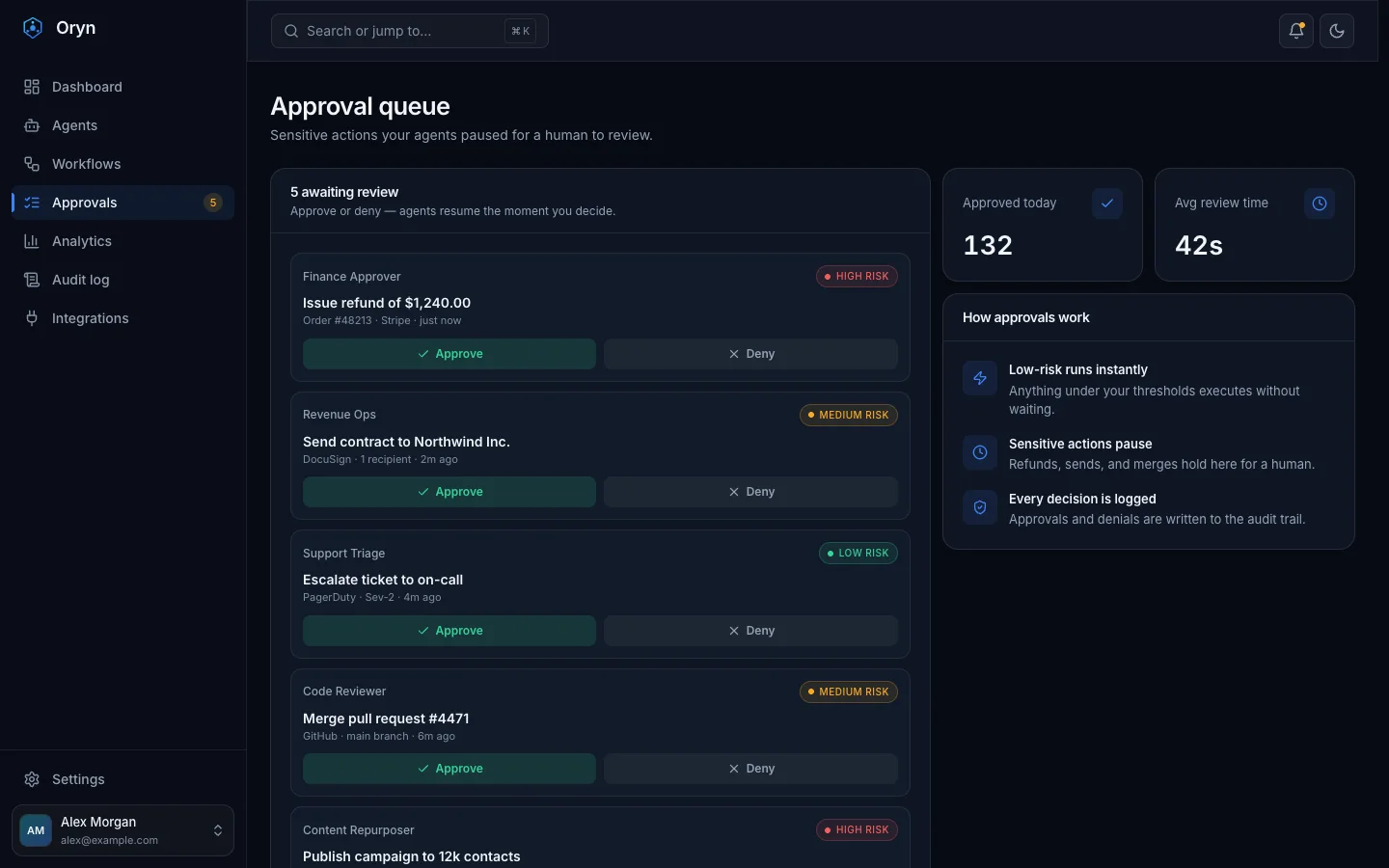Click the Analytics bar chart icon
The width and height of the screenshot is (1389, 868).
pos(32,241)
